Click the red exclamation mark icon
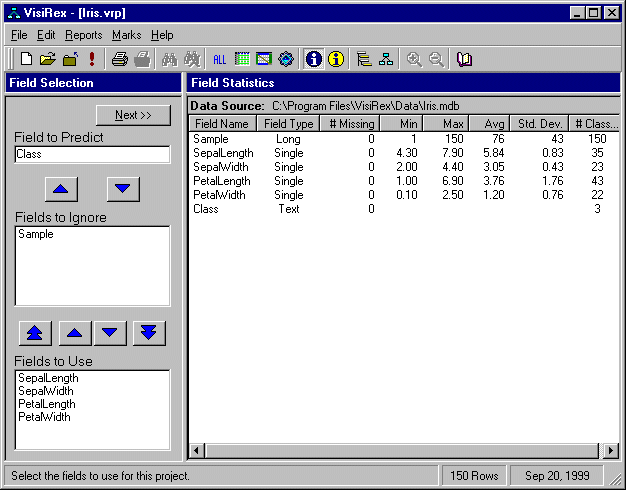 pyautogui.click(x=92, y=59)
